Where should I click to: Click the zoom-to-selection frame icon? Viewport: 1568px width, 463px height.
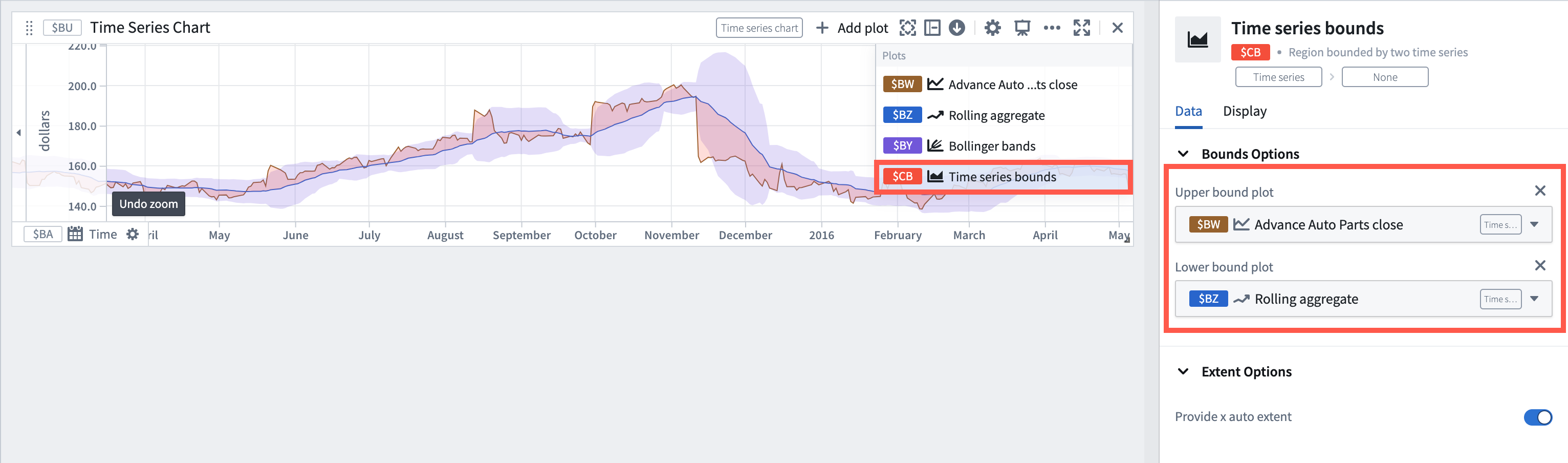coord(907,28)
